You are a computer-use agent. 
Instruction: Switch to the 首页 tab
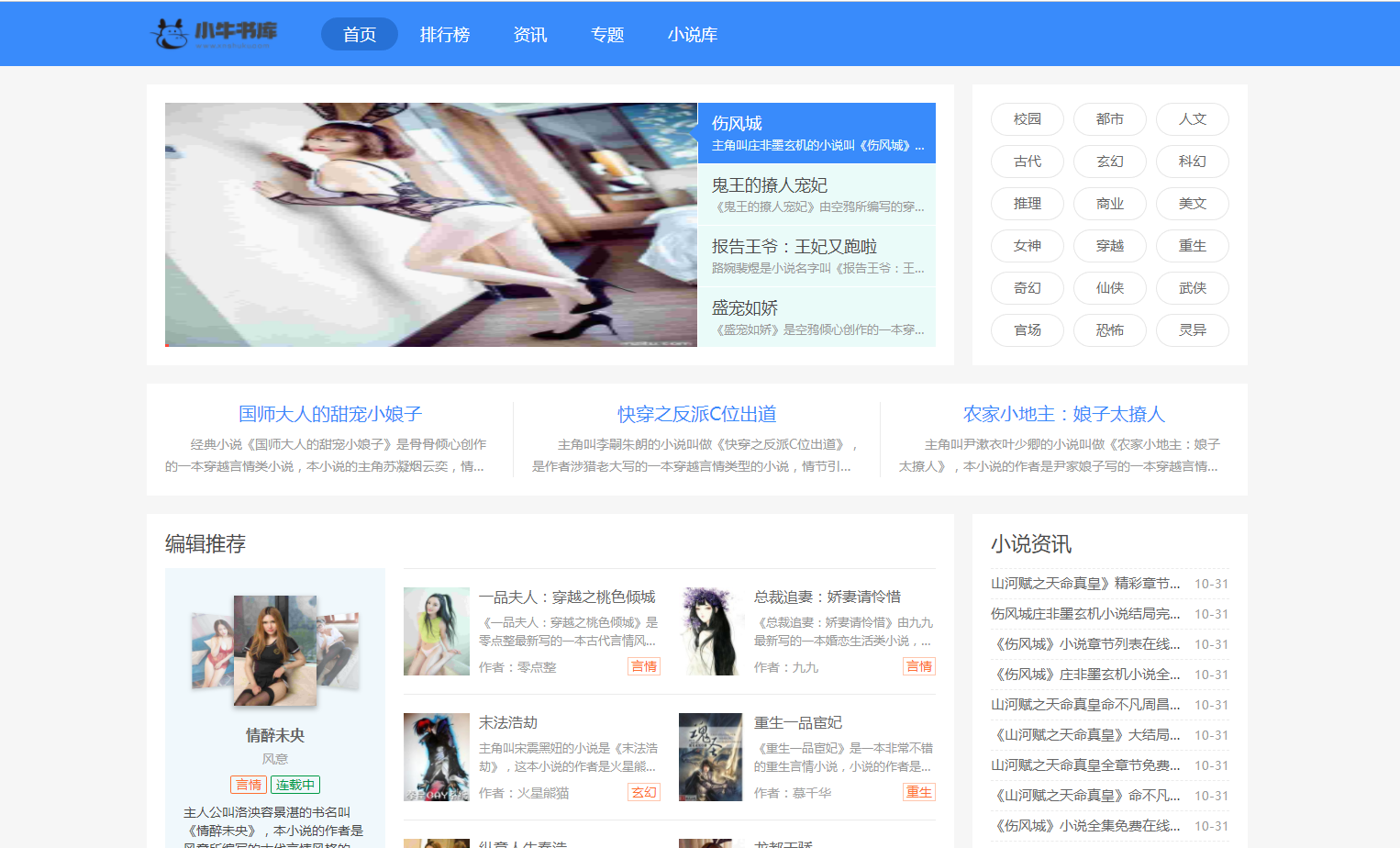pyautogui.click(x=359, y=34)
